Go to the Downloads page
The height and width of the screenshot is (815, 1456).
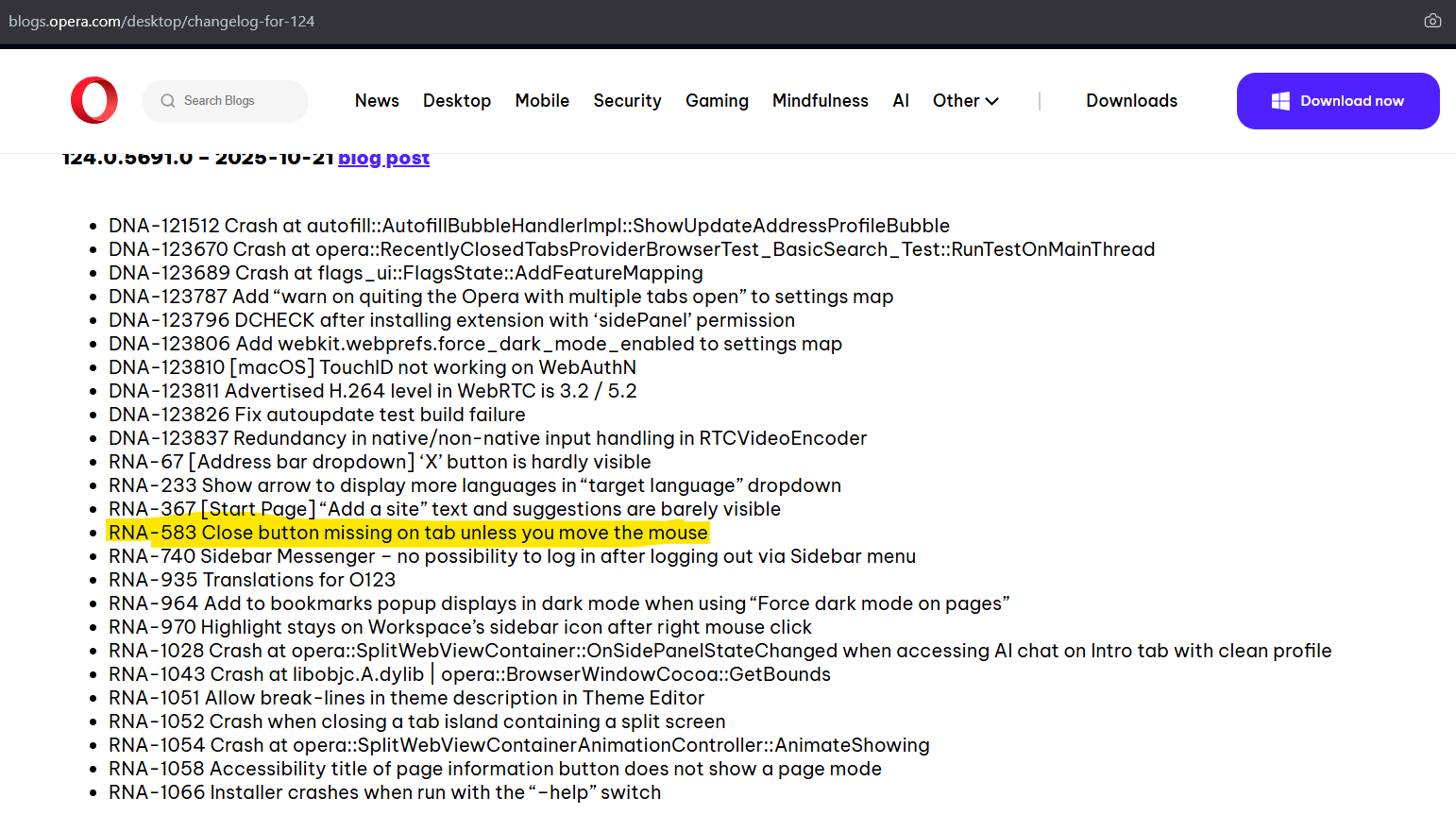[1131, 101]
